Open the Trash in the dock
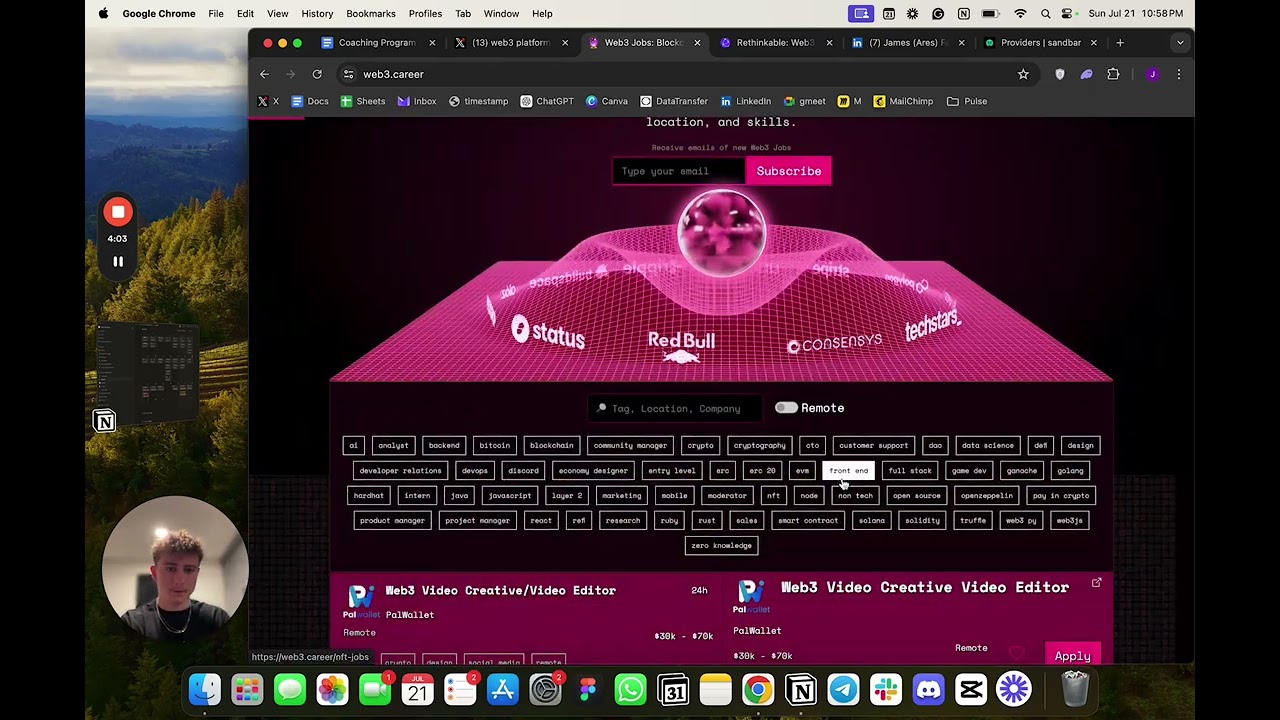 (1075, 690)
